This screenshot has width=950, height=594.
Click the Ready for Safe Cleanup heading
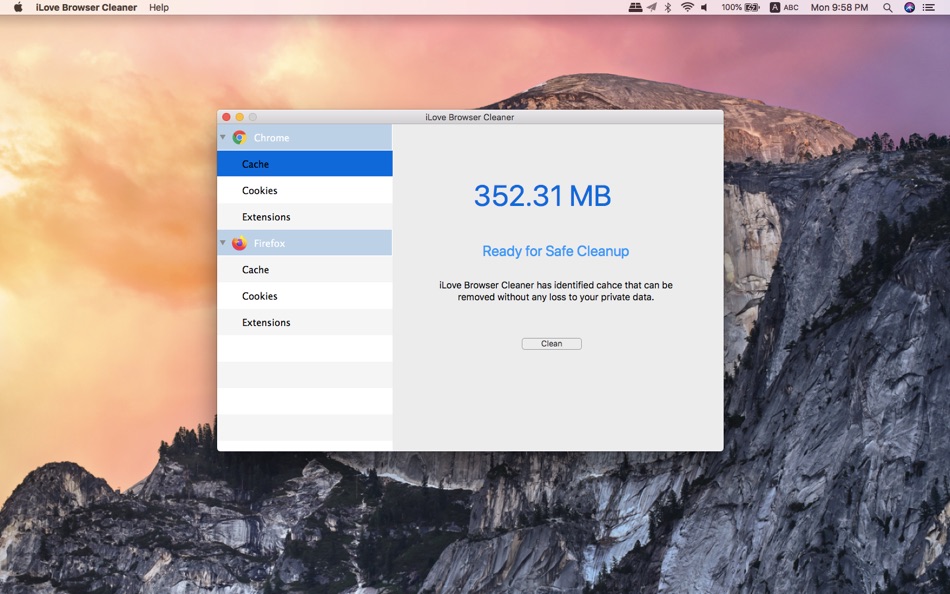coord(556,251)
